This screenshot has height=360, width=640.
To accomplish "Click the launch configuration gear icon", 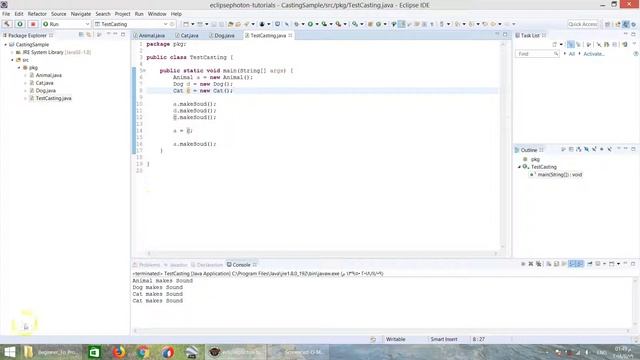I will (172, 24).
